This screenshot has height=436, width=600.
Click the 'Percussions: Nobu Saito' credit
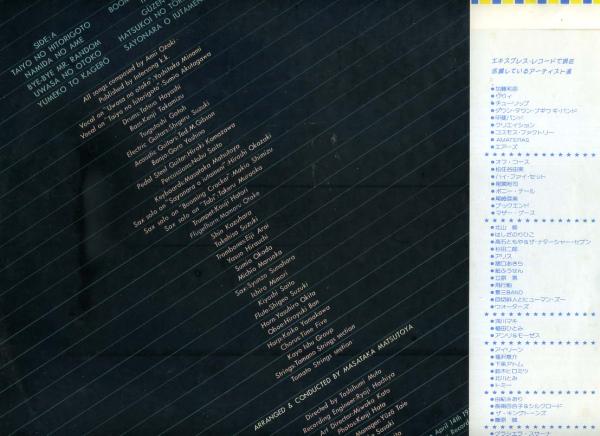191,163
